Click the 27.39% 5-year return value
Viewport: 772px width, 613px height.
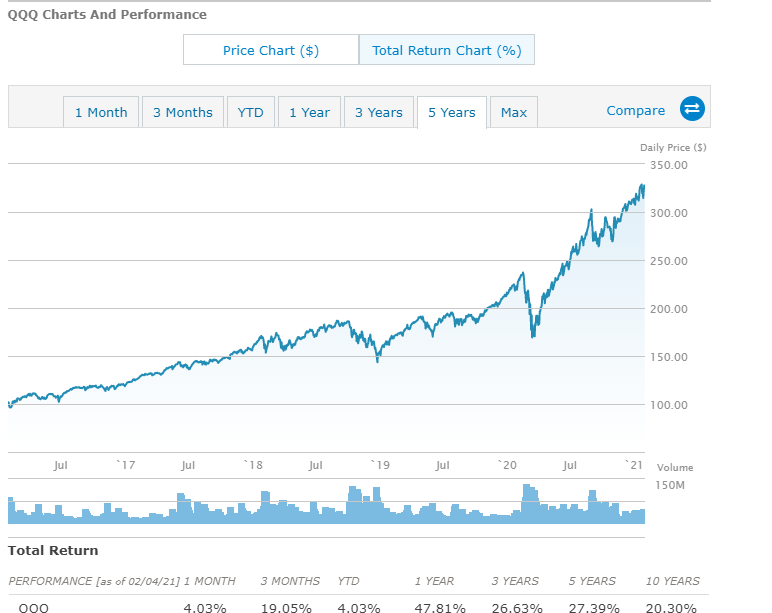tap(594, 608)
